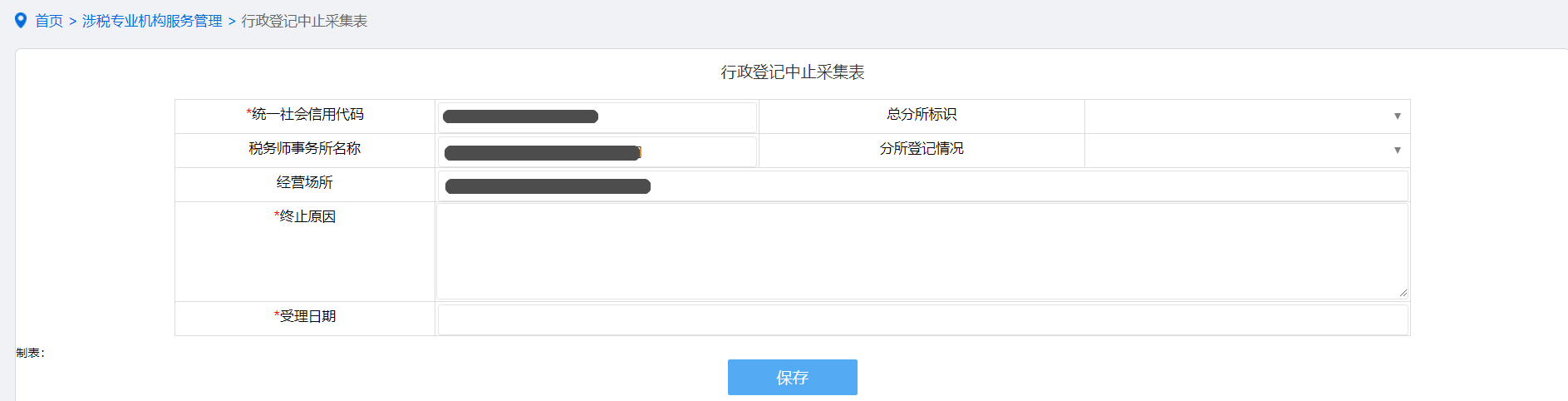The image size is (1568, 401).
Task: Open 涉税专业机构服务管理 breadcrumb link
Action: pyautogui.click(x=152, y=21)
